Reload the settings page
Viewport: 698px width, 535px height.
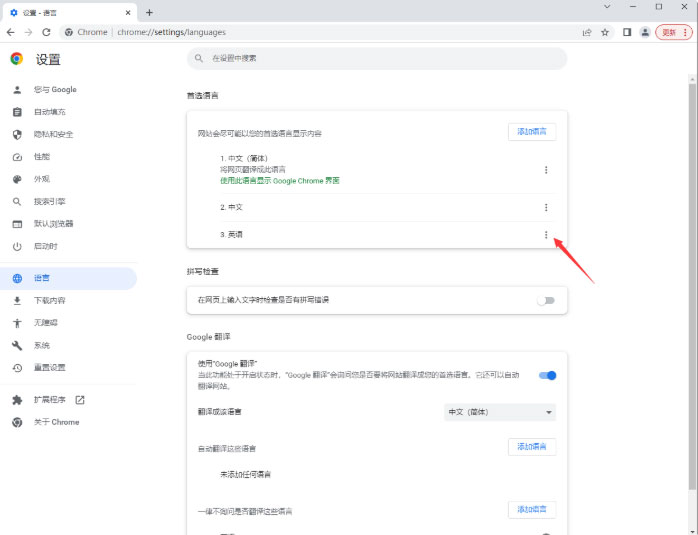pos(46,32)
